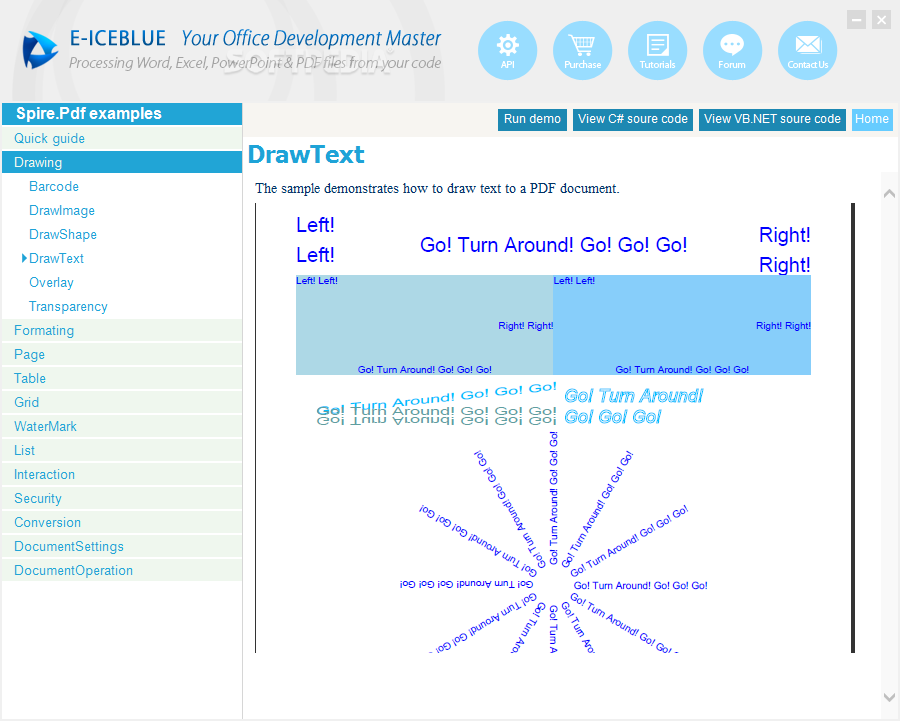900x721 pixels.
Task: Select the DrawImage example
Action: coord(62,211)
